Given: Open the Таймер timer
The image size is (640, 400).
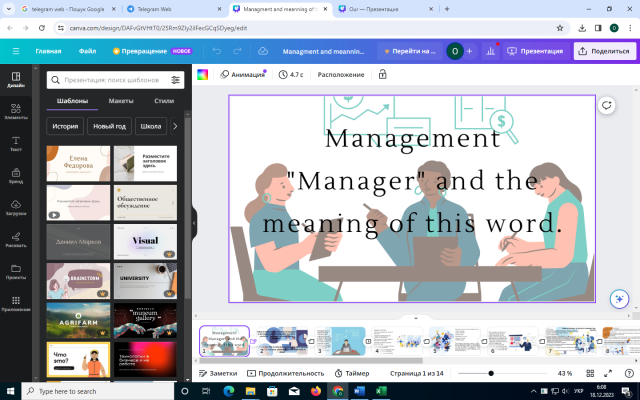Looking at the screenshot, I should point(352,373).
